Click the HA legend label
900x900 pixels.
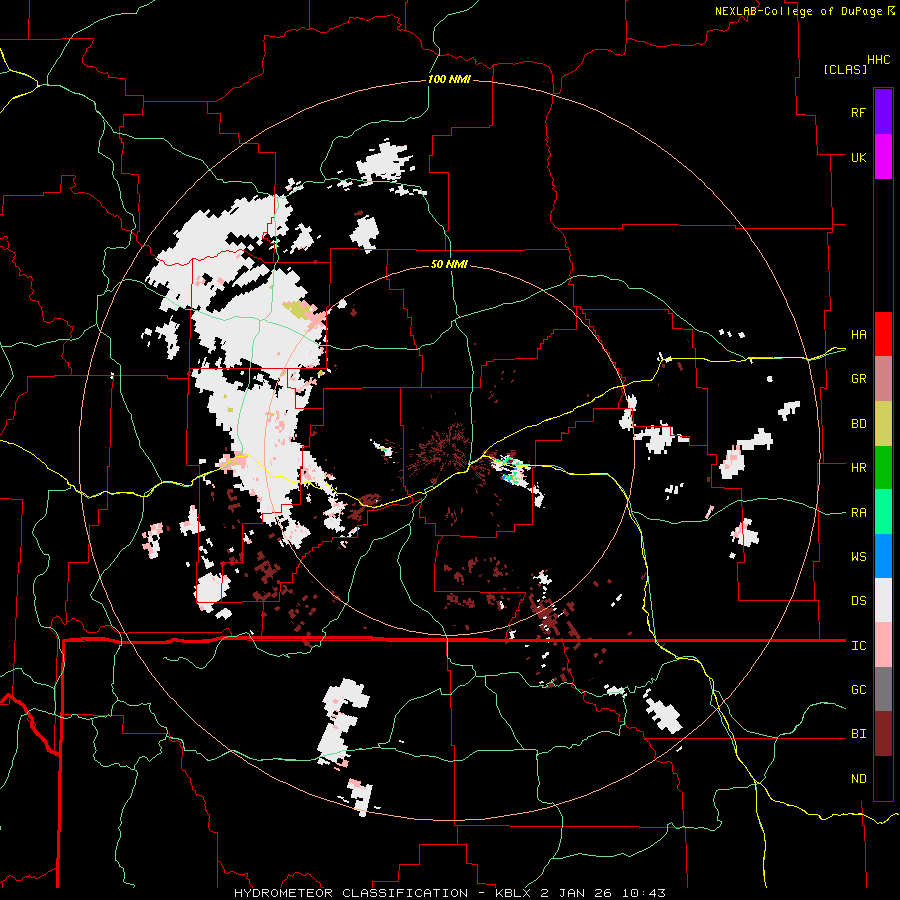tap(858, 335)
